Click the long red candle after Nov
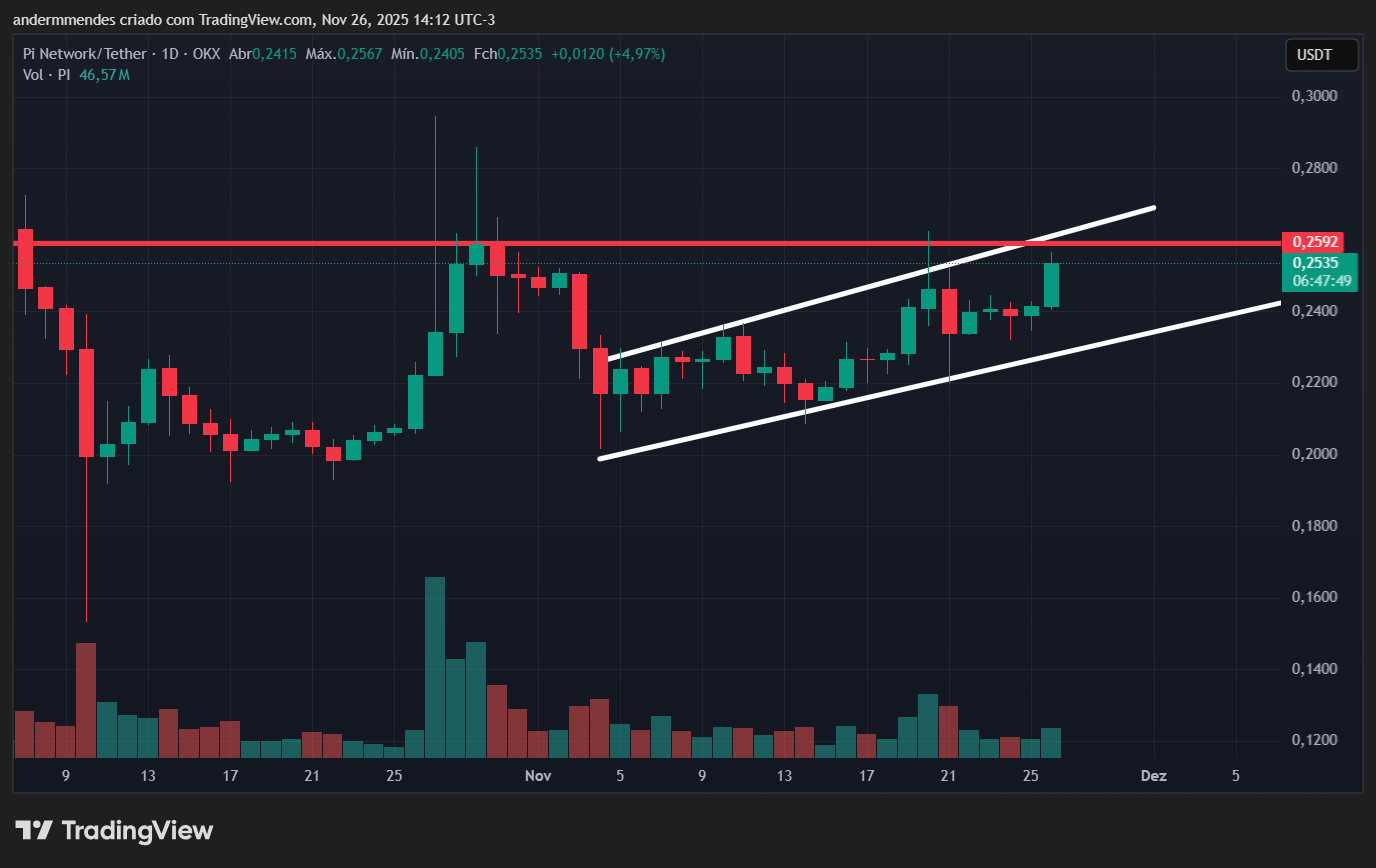 [580, 310]
